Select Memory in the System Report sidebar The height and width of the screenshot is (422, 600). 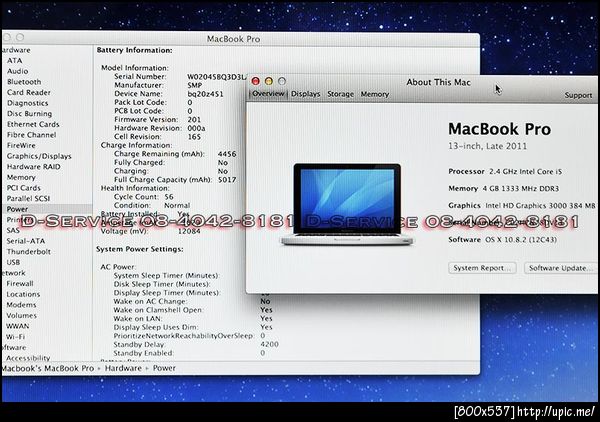[x=21, y=177]
